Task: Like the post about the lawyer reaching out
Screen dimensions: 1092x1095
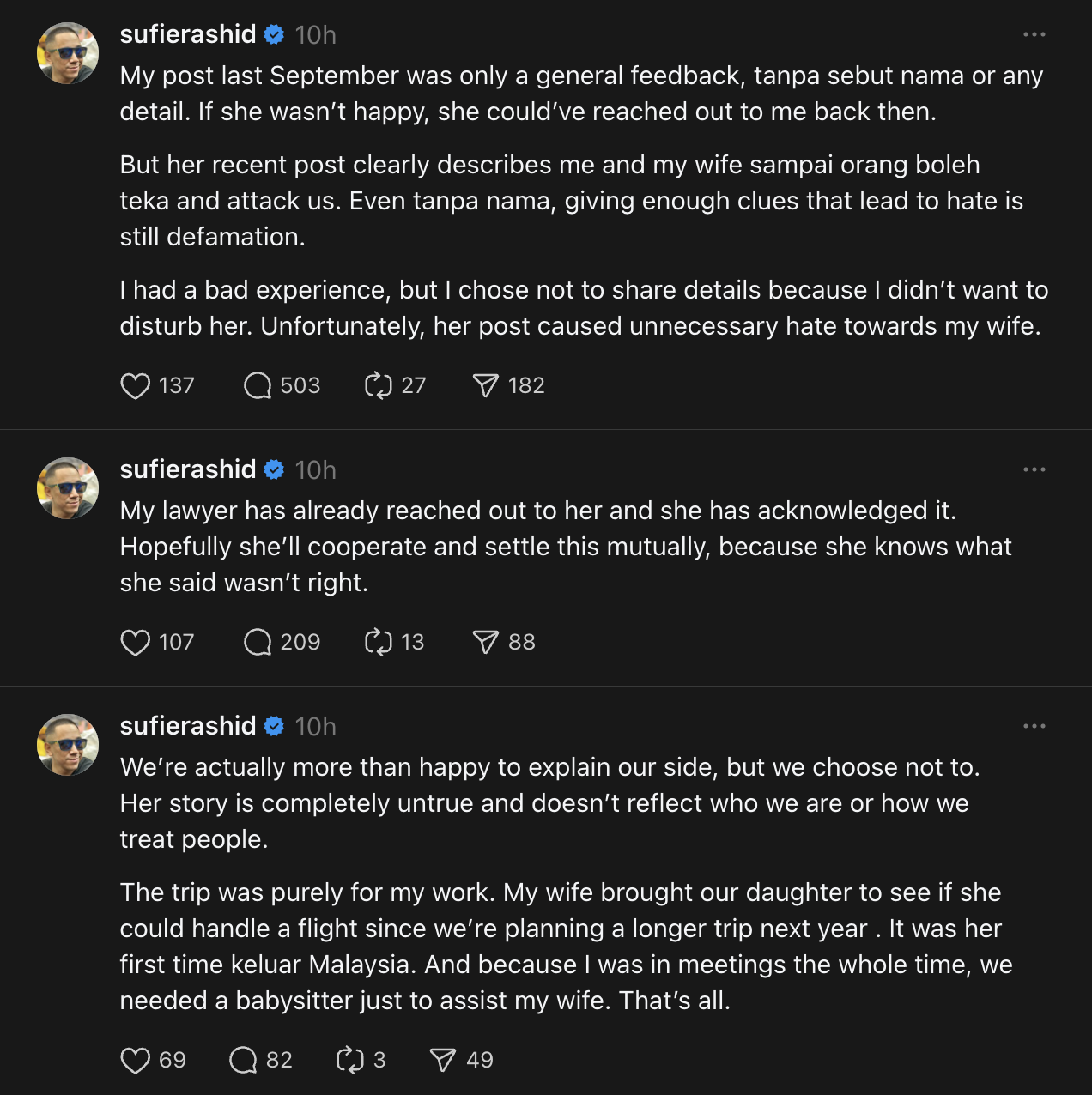Action: (136, 643)
